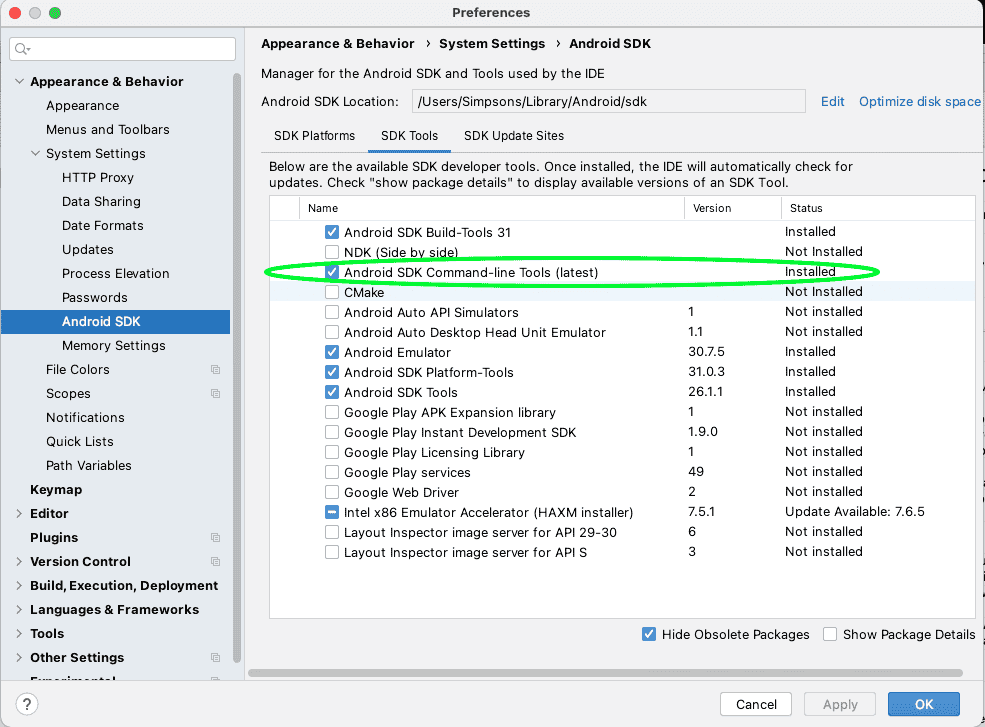985x727 pixels.
Task: Sort by the Version column header
Action: click(732, 208)
